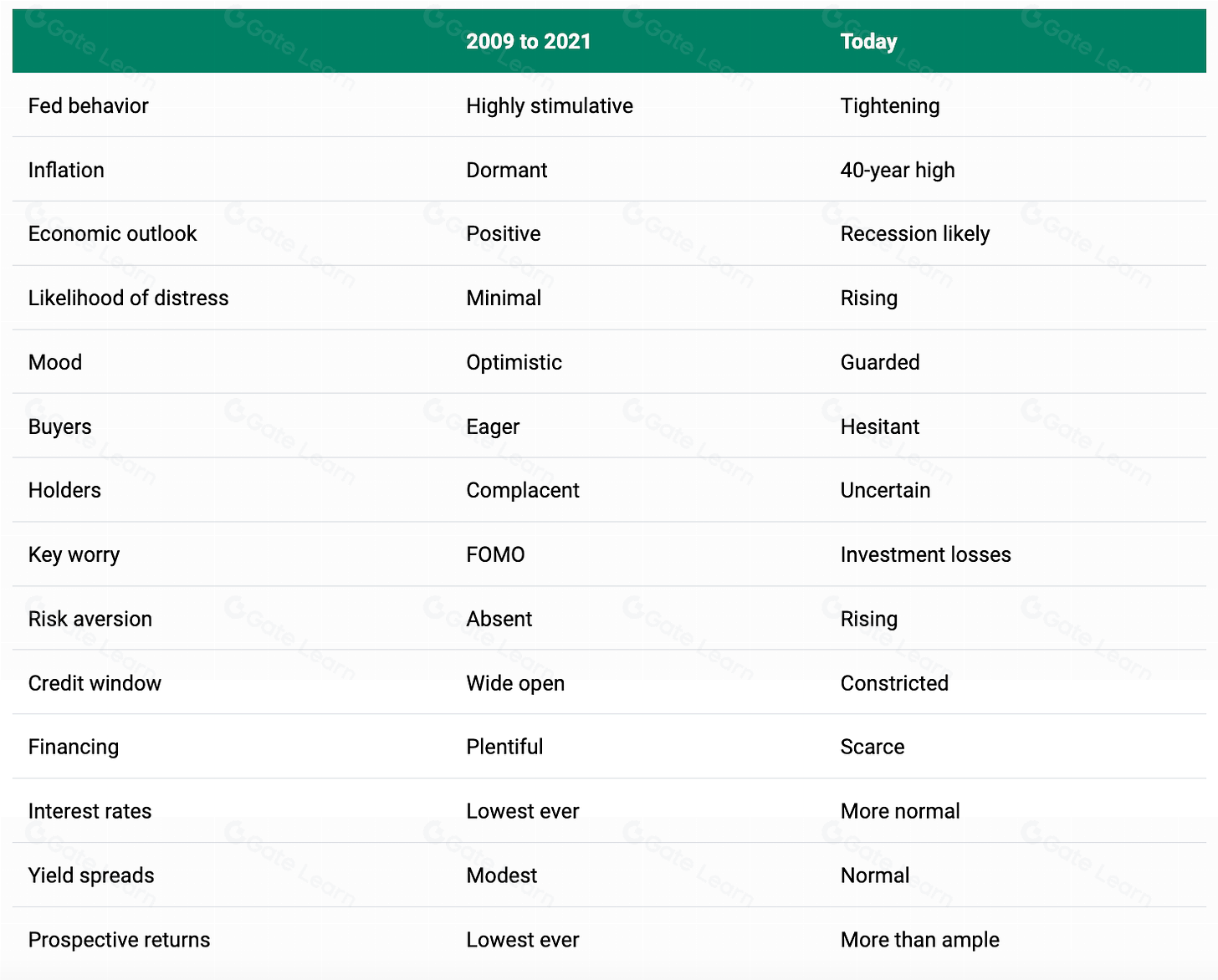This screenshot has height=980, width=1218.
Task: Click the "Credit window" row label
Action: tap(95, 684)
